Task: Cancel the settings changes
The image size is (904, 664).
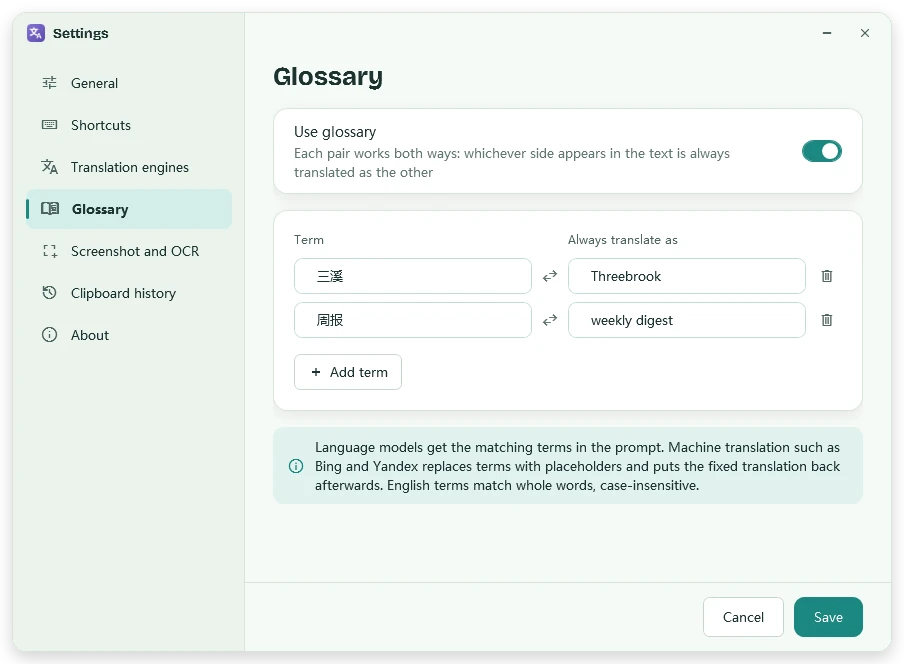Action: pos(743,617)
